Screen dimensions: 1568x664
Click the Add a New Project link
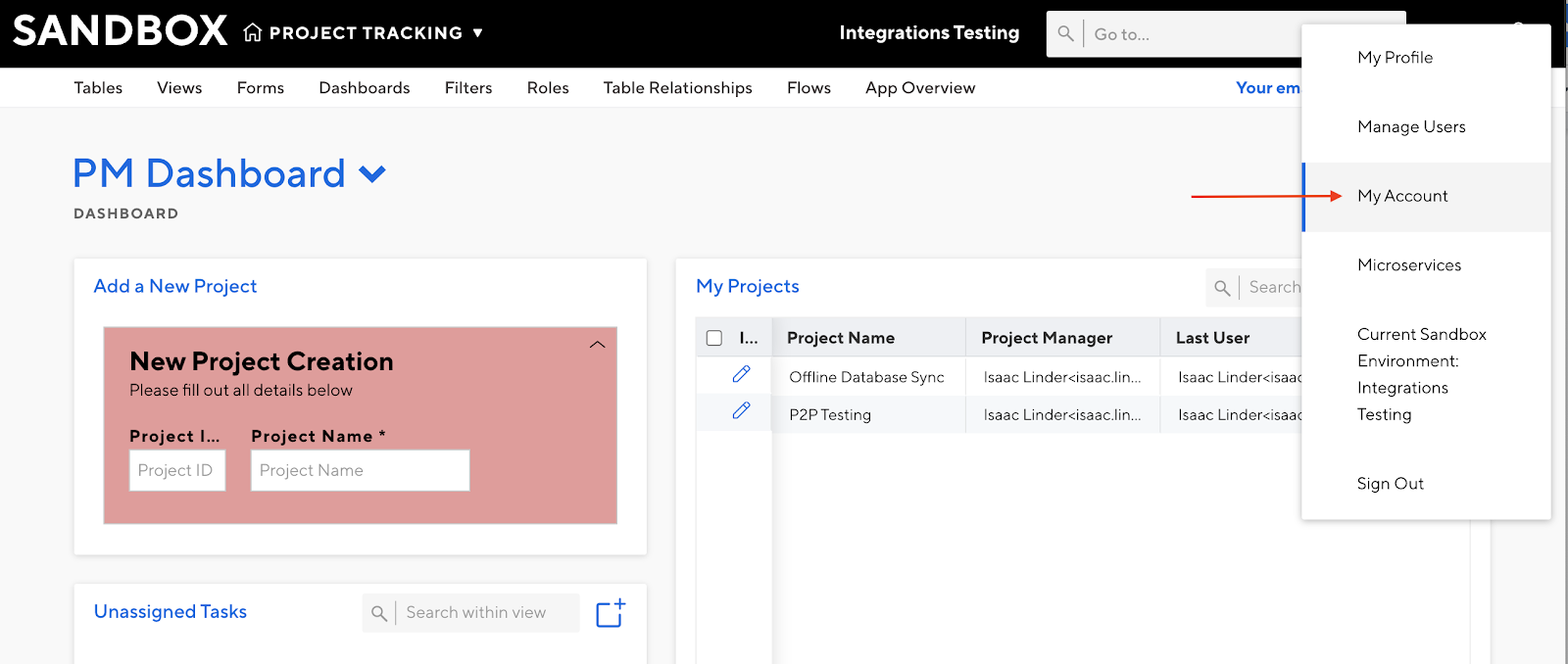click(x=175, y=287)
